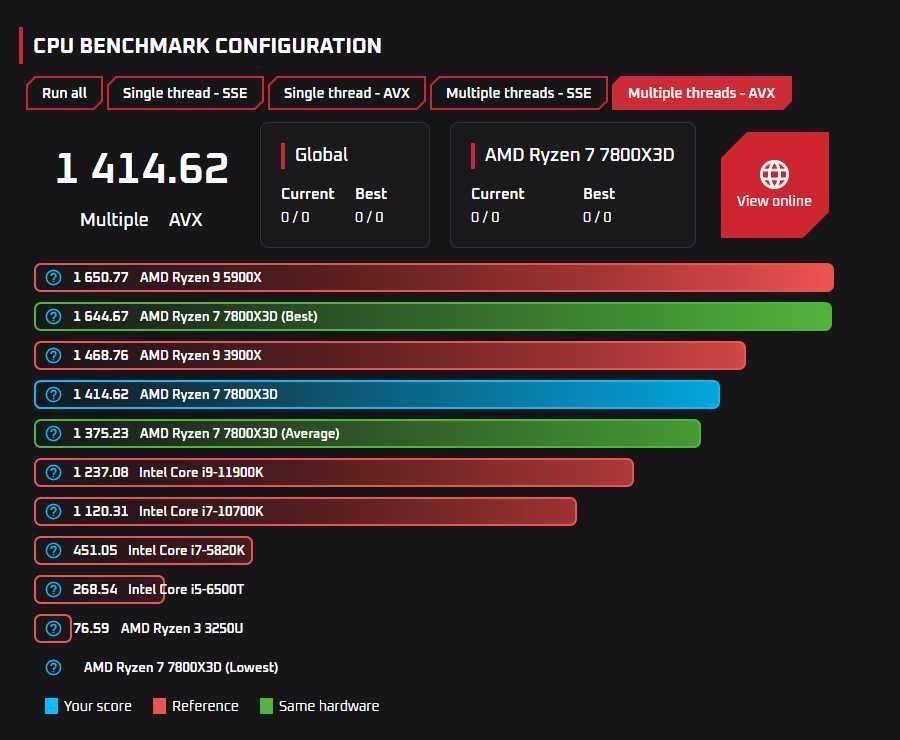Click help icon for AMD Ryzen 9 3900X
900x740 pixels.
53,356
